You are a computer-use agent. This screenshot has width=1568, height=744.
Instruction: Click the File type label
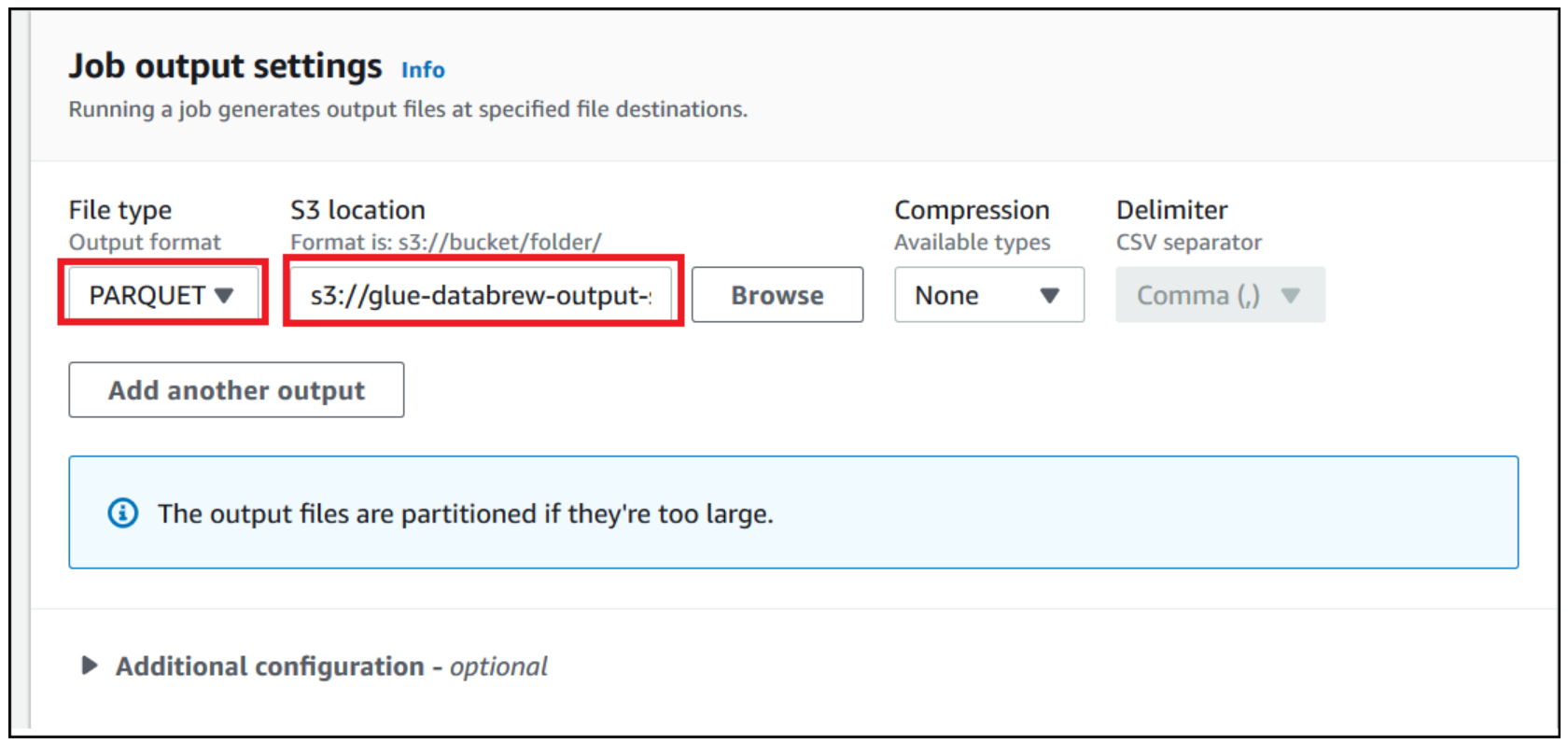tap(120, 210)
